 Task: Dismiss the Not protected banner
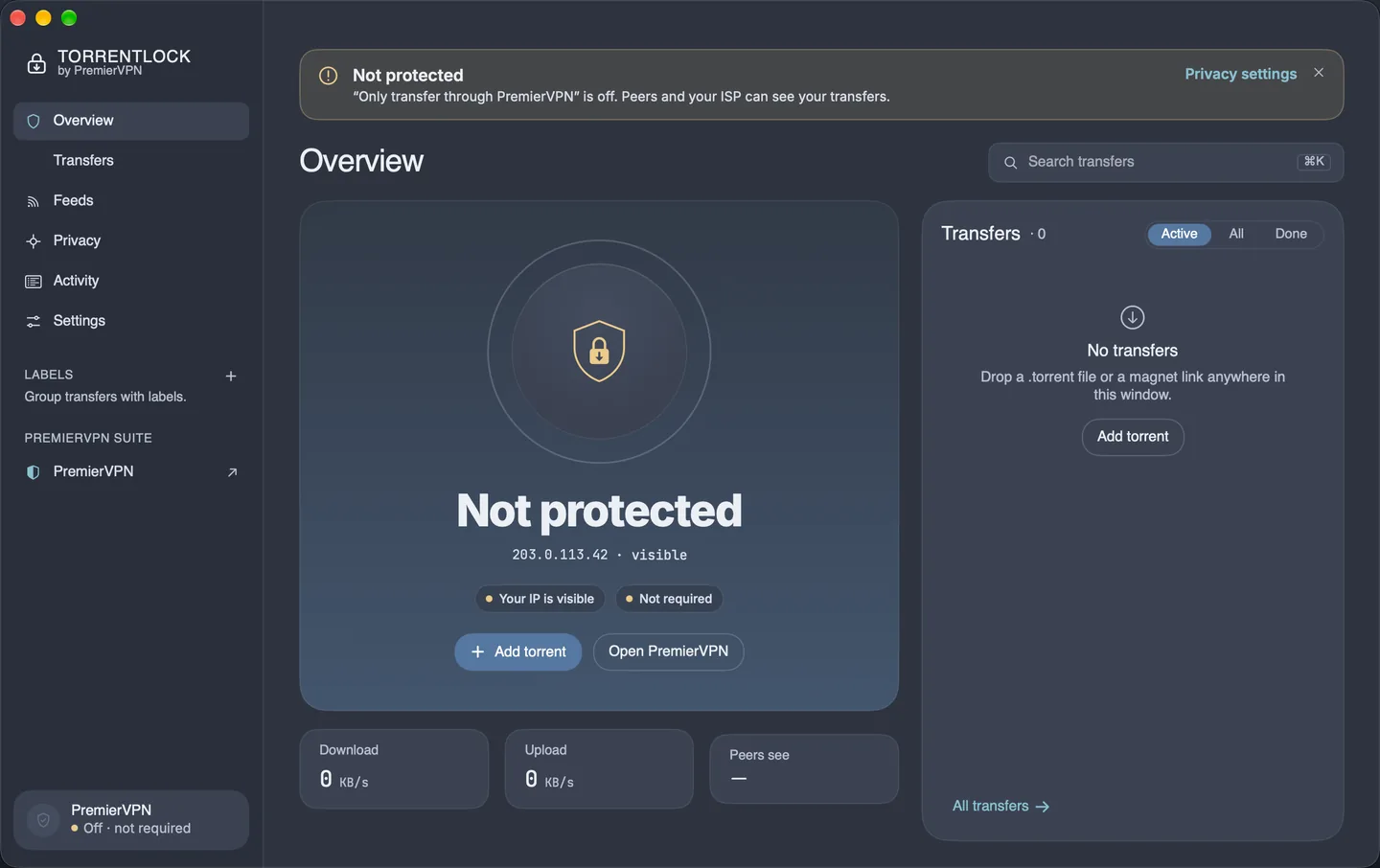[1319, 73]
